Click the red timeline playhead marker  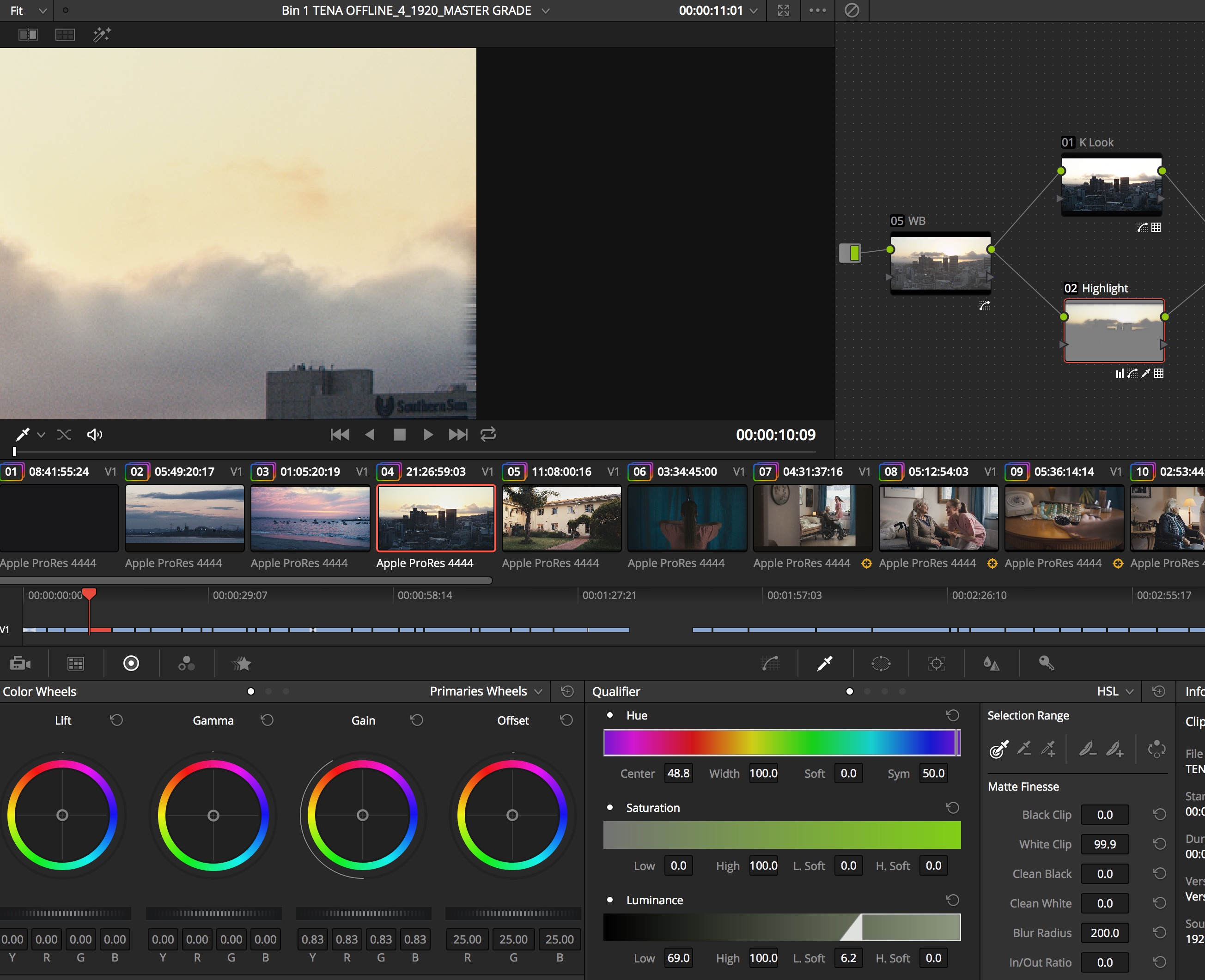click(x=89, y=593)
